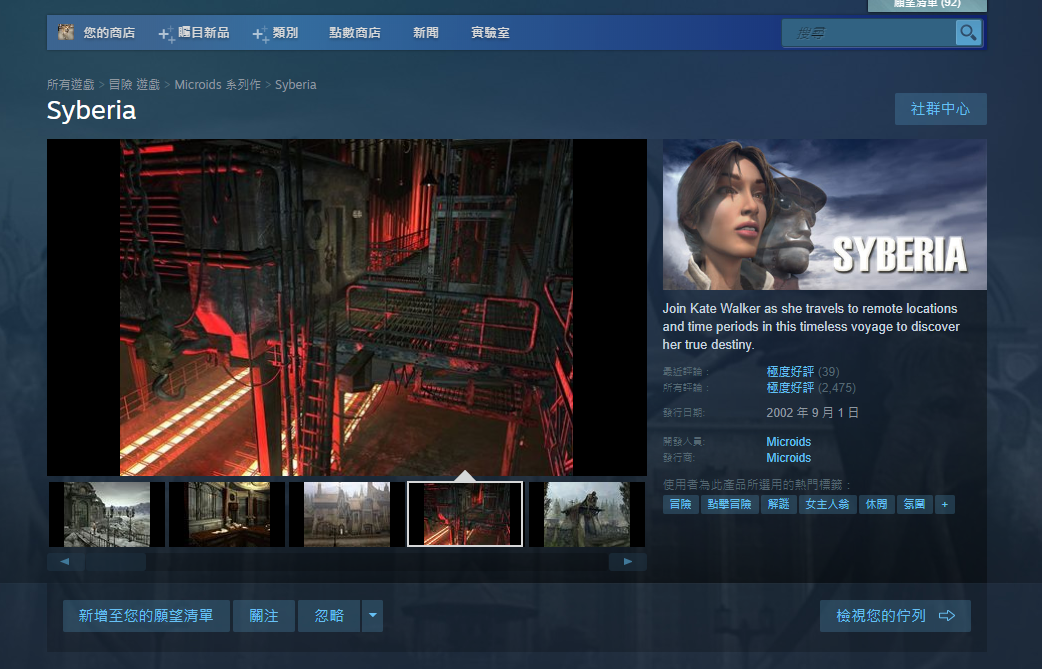Click the 搜尋 search input field
The height and width of the screenshot is (669, 1042).
[x=869, y=33]
